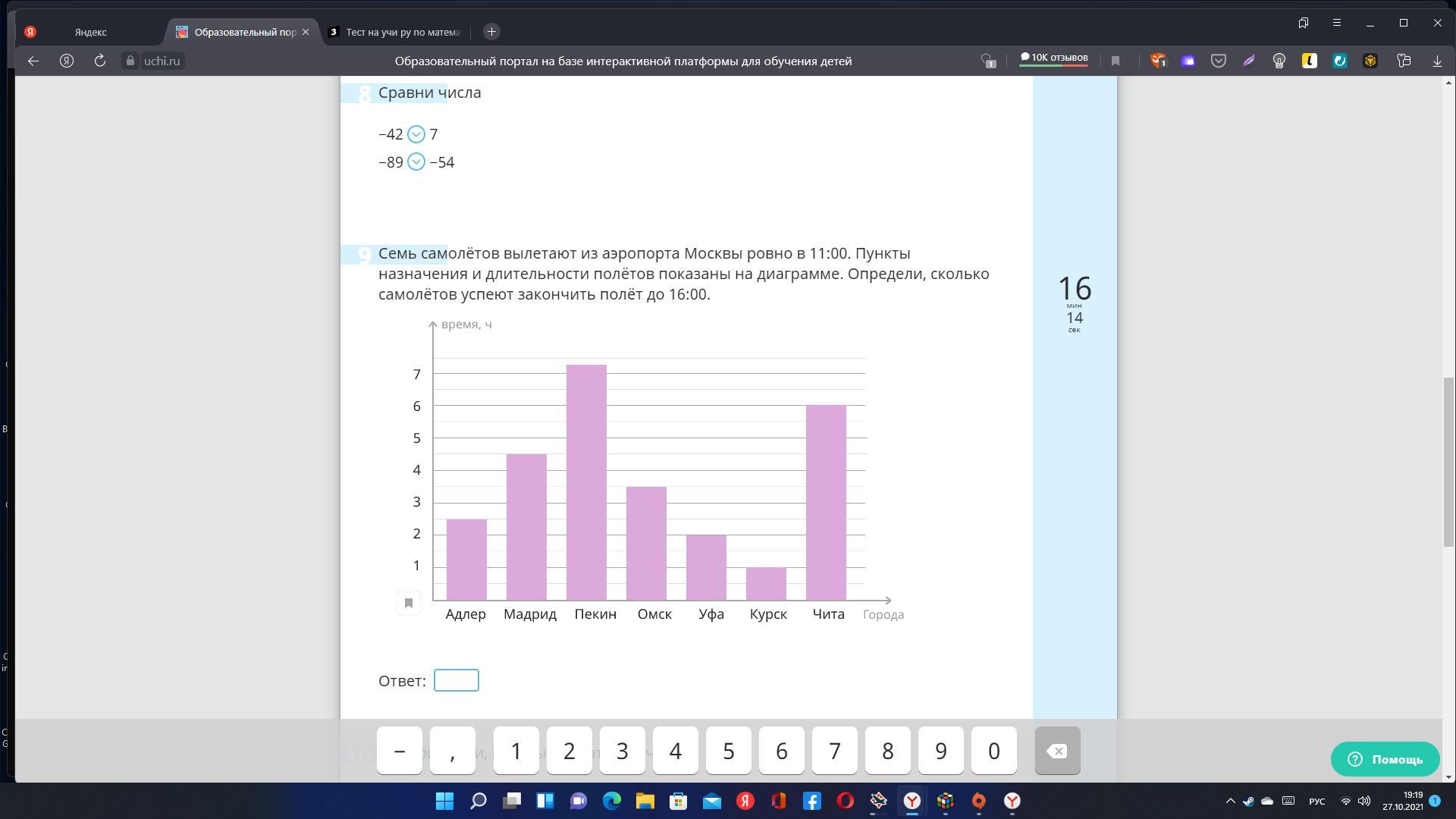1456x819 pixels.
Task: Switch to the Яндекс tab
Action: (x=90, y=32)
